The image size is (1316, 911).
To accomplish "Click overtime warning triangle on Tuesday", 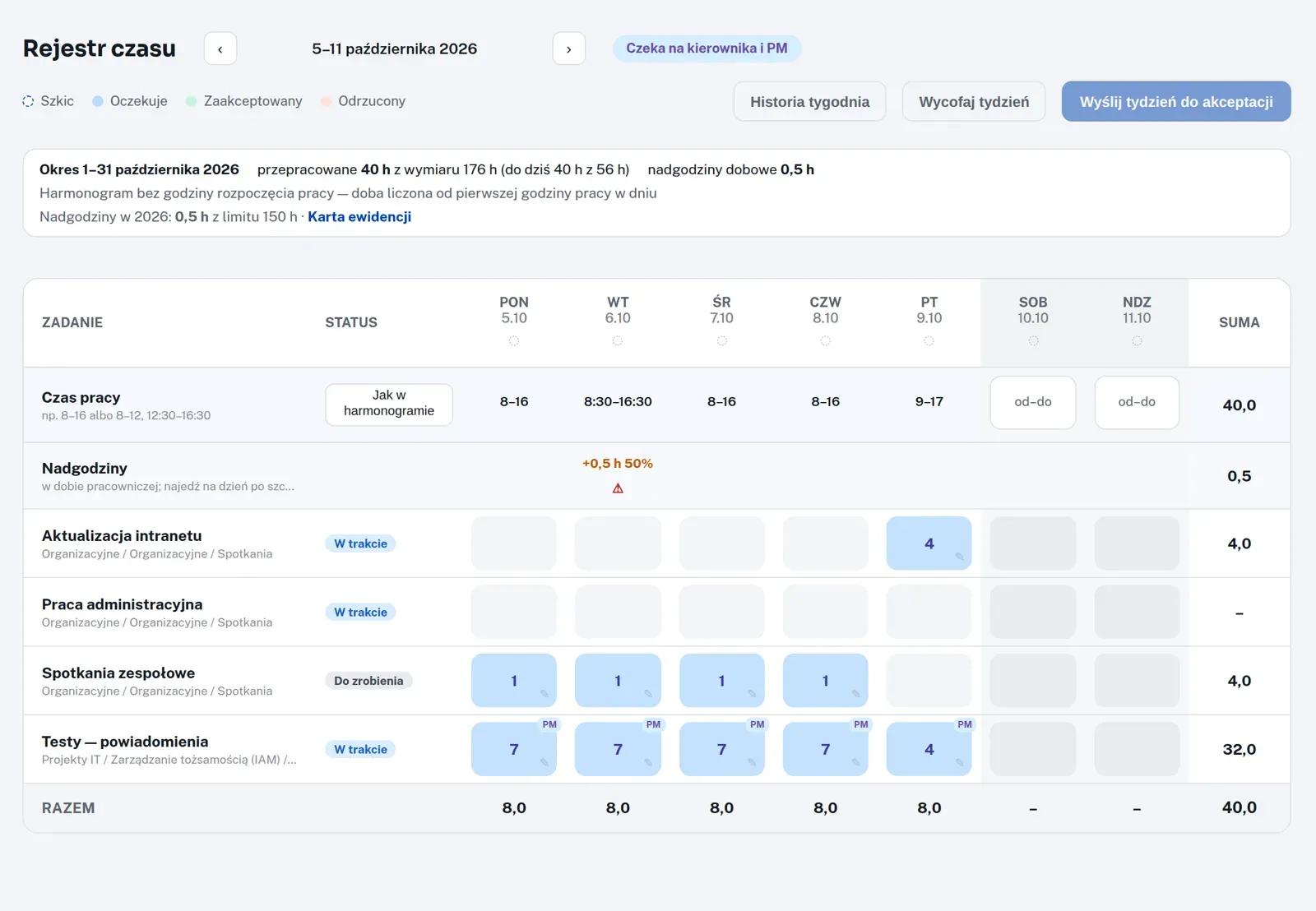I will coord(618,488).
